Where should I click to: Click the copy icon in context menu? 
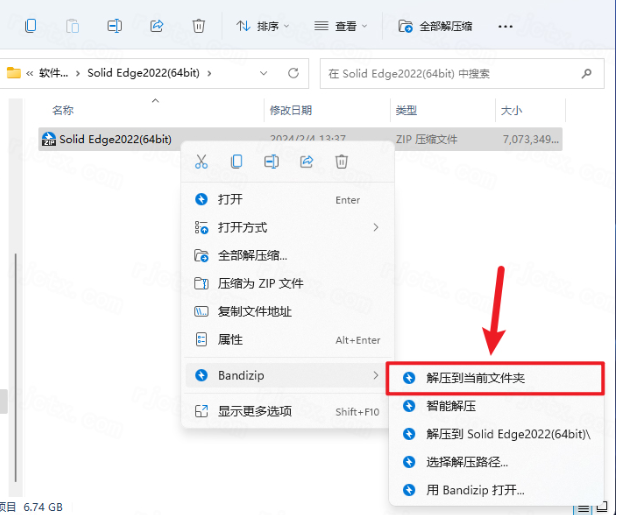[x=236, y=161]
